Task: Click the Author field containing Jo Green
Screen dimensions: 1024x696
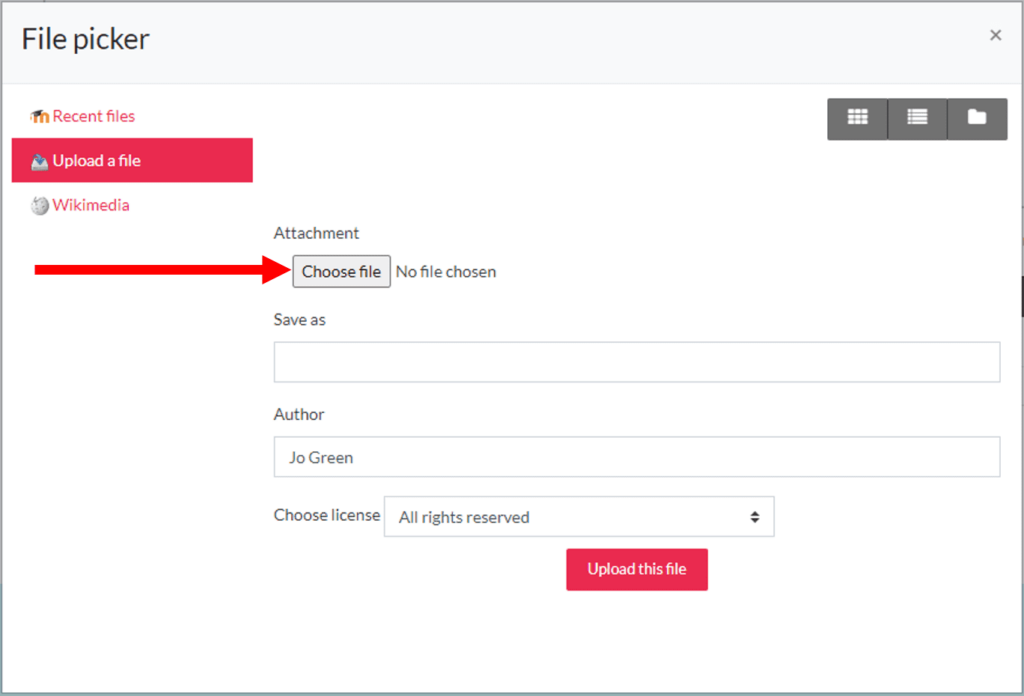Action: click(x=636, y=457)
